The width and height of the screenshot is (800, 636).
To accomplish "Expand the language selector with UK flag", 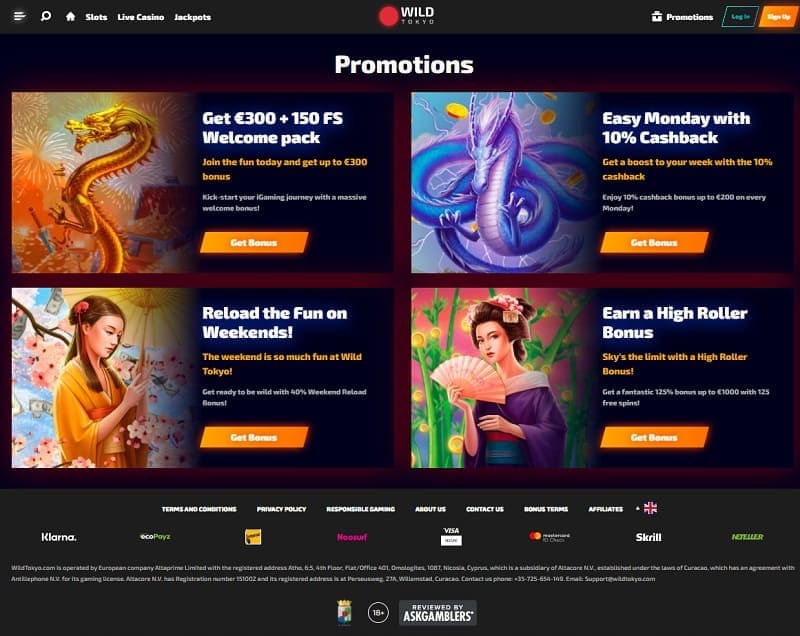I will [x=646, y=508].
